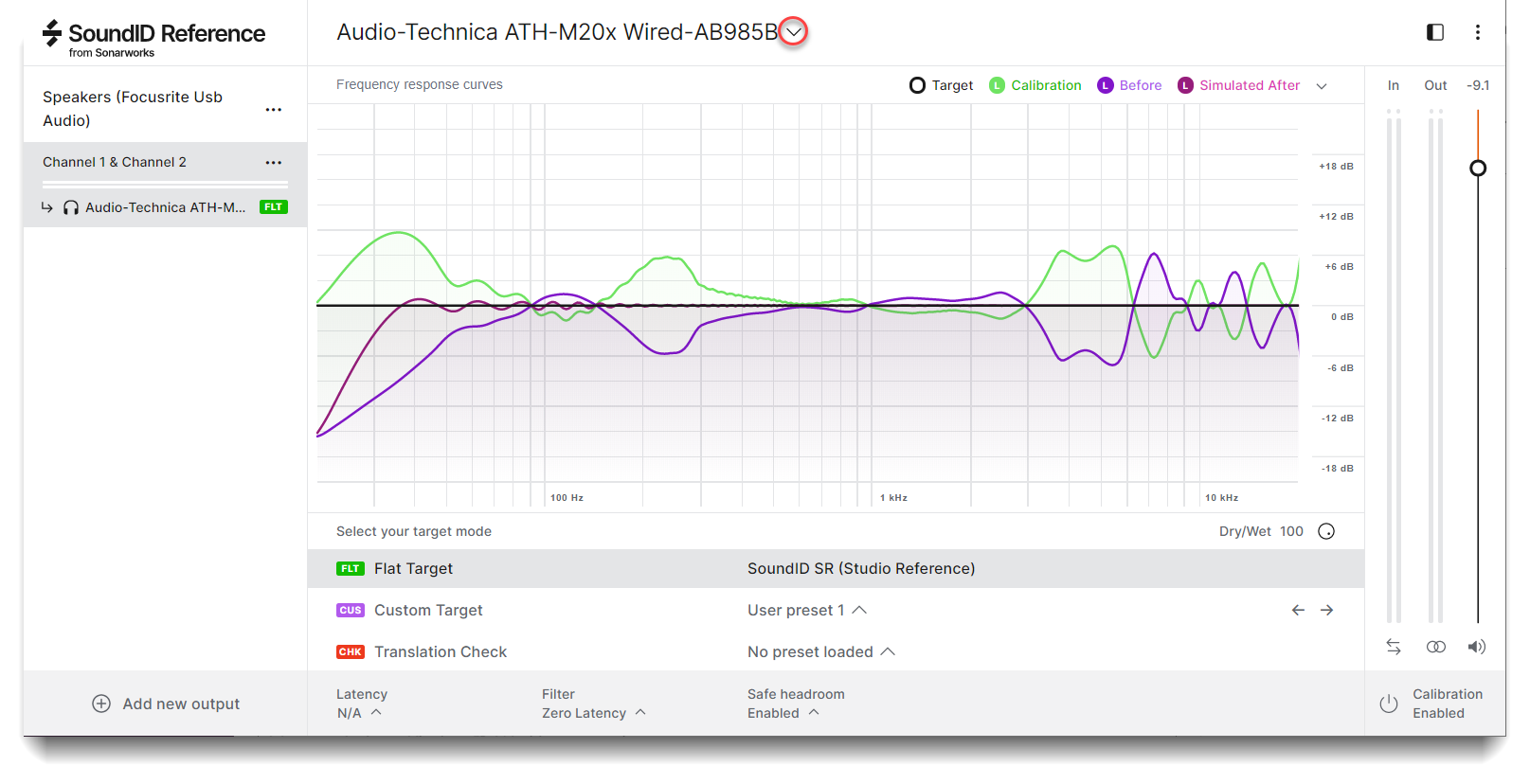Open the Filter Zero Latency dropdown
Viewport: 1530px width, 784px height.
click(594, 713)
